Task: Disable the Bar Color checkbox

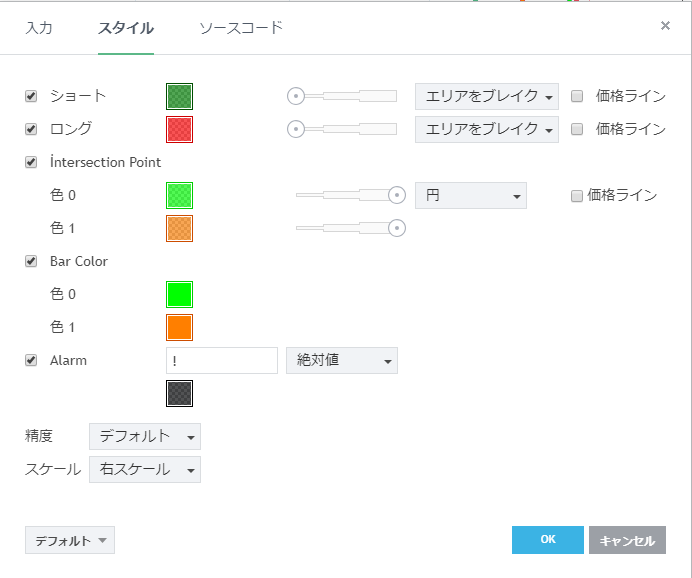Action: click(31, 261)
